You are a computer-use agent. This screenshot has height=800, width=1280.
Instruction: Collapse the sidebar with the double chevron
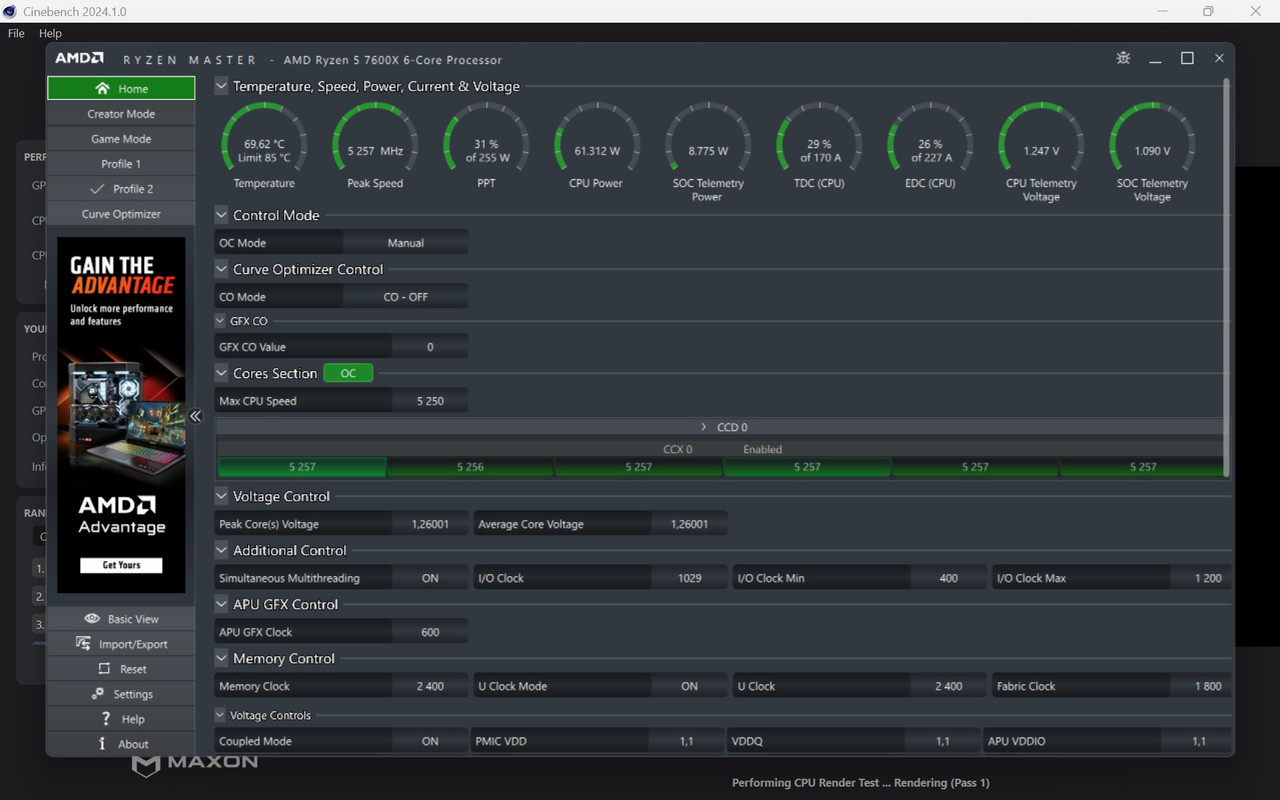click(196, 416)
